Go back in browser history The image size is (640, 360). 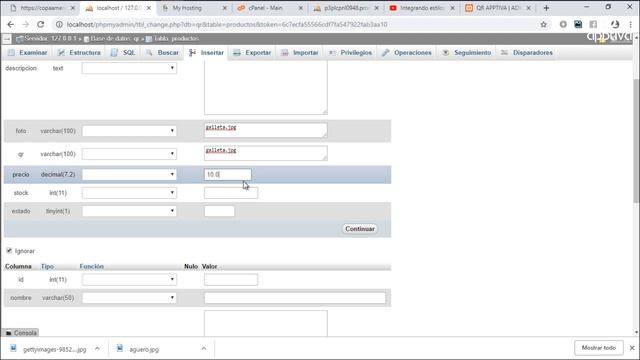coord(11,24)
